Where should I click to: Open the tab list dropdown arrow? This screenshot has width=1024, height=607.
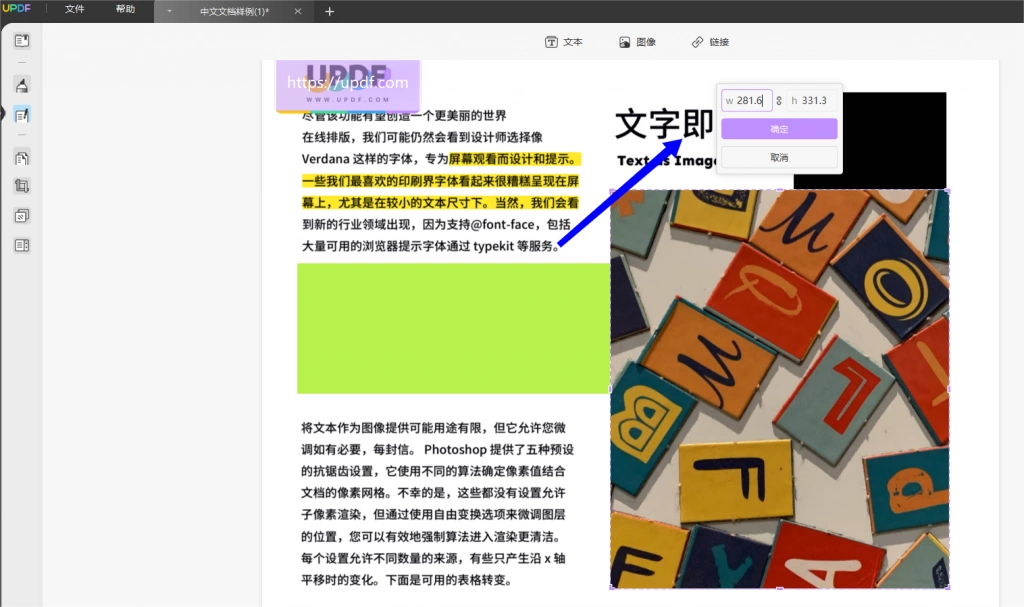[169, 11]
